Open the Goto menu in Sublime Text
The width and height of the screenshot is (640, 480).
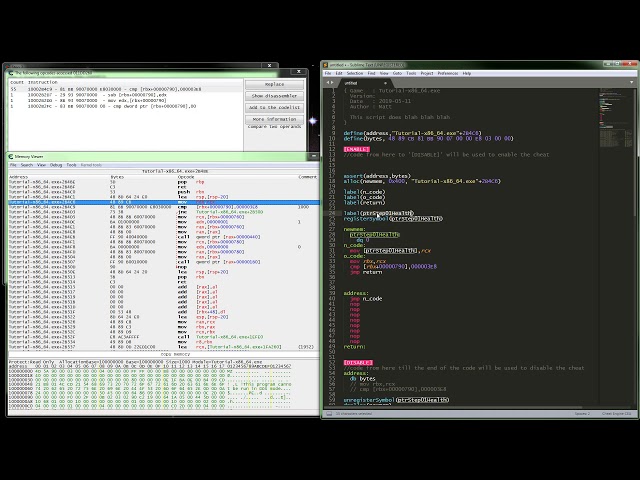pyautogui.click(x=397, y=73)
